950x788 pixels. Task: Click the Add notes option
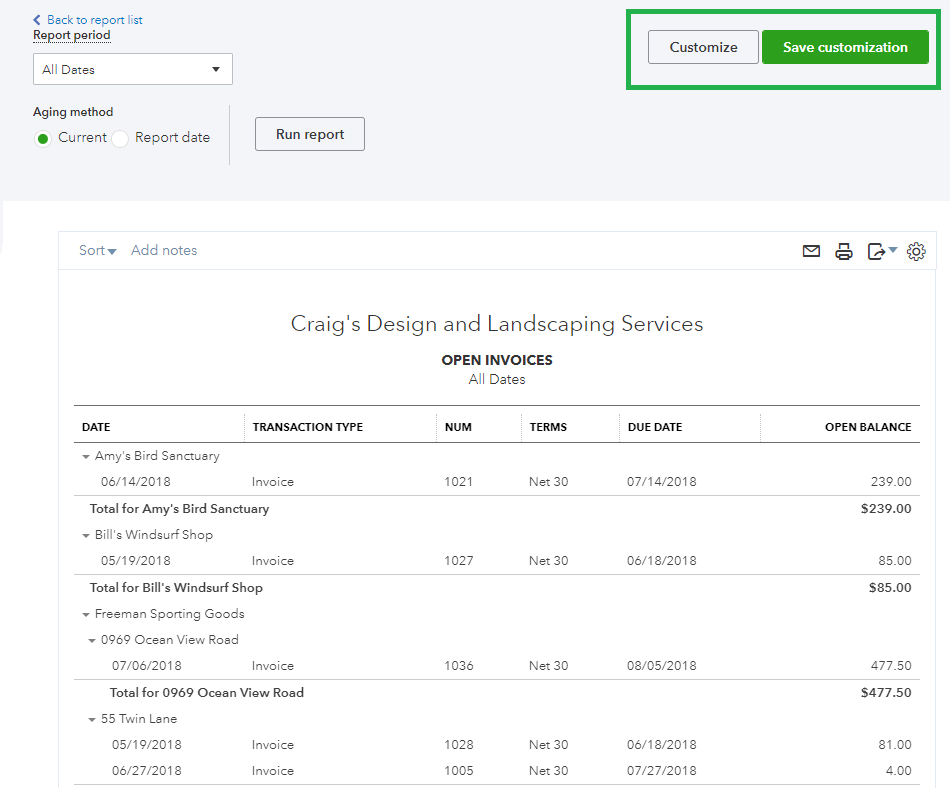[164, 250]
